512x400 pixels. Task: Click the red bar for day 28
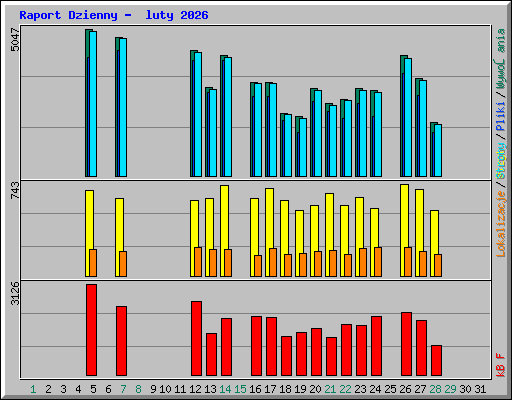(x=436, y=360)
